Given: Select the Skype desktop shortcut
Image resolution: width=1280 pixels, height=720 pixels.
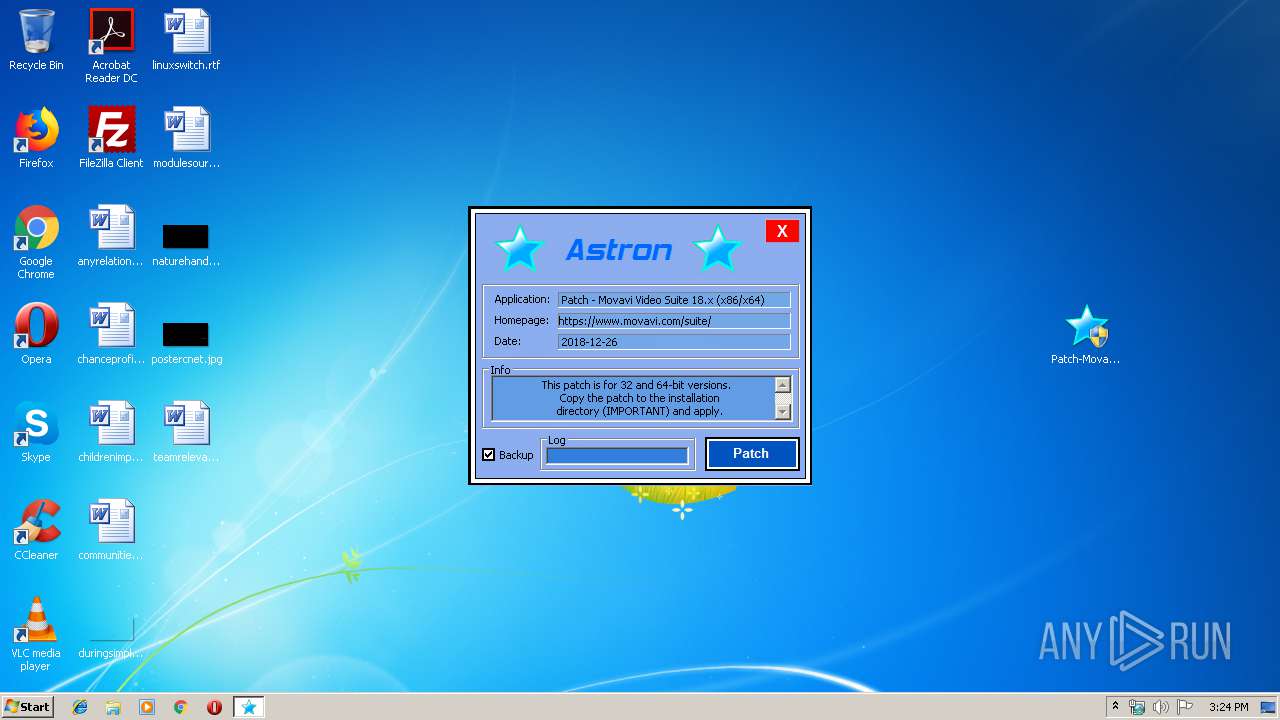Looking at the screenshot, I should [x=36, y=432].
